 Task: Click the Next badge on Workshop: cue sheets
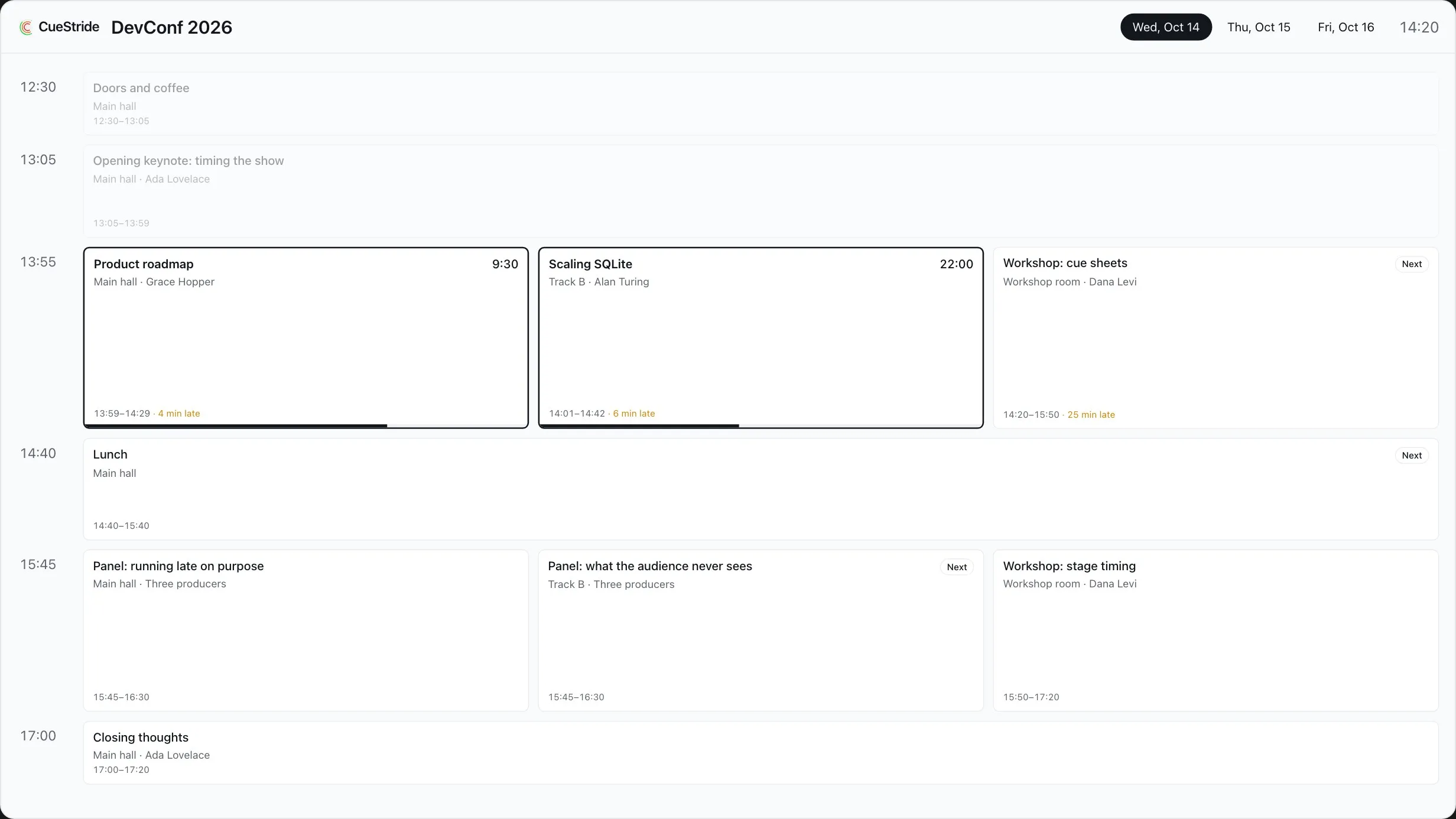[x=1412, y=264]
